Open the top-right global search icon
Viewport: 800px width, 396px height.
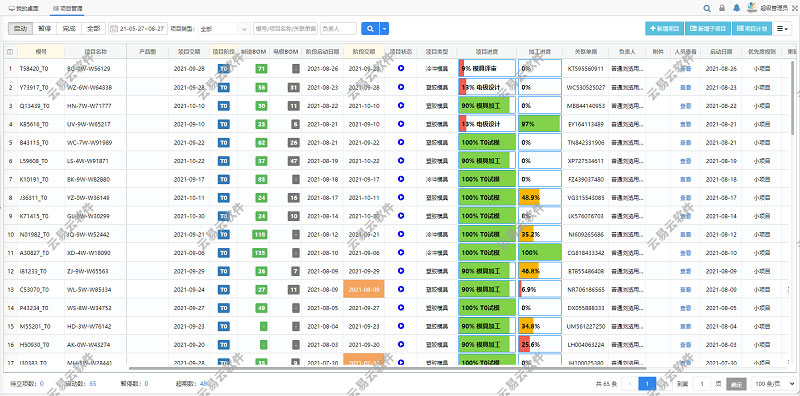click(x=707, y=8)
